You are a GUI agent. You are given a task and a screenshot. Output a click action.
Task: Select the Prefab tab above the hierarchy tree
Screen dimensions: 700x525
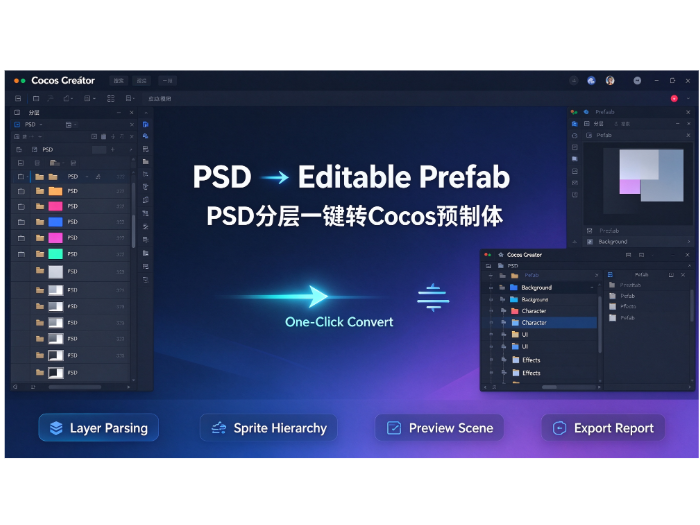(x=531, y=275)
